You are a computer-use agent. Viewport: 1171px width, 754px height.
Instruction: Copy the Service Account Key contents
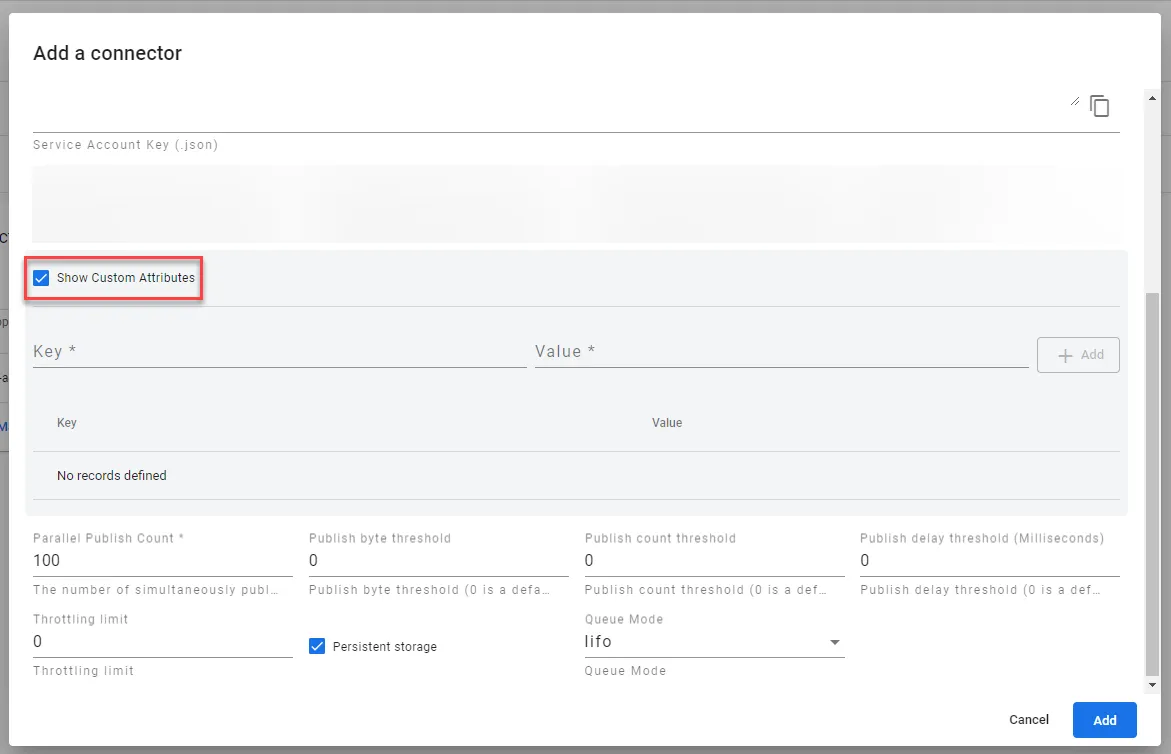pyautogui.click(x=1099, y=106)
